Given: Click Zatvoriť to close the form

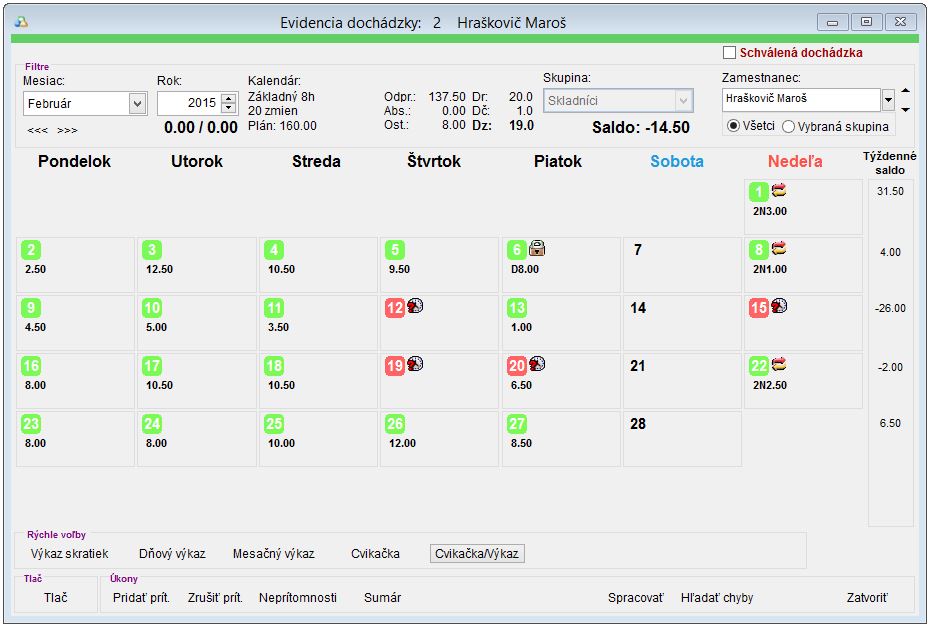Looking at the screenshot, I should tap(867, 597).
